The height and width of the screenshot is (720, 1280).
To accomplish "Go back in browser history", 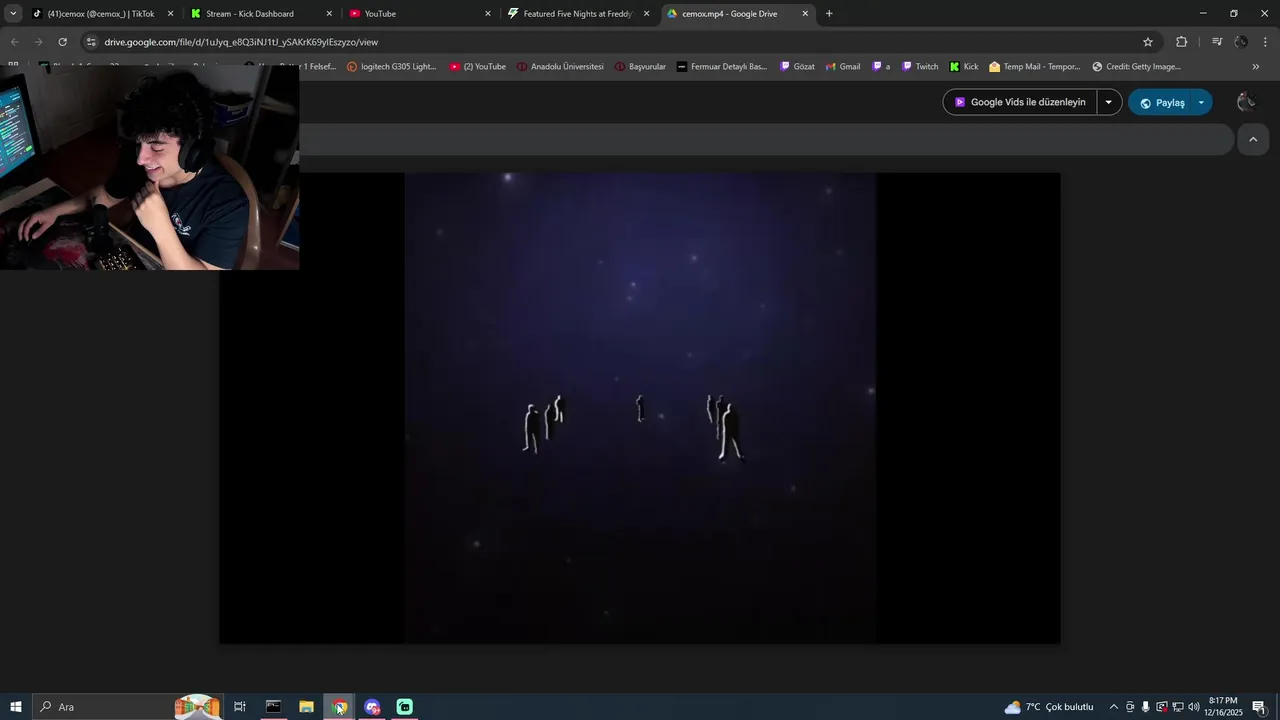I will [x=14, y=42].
